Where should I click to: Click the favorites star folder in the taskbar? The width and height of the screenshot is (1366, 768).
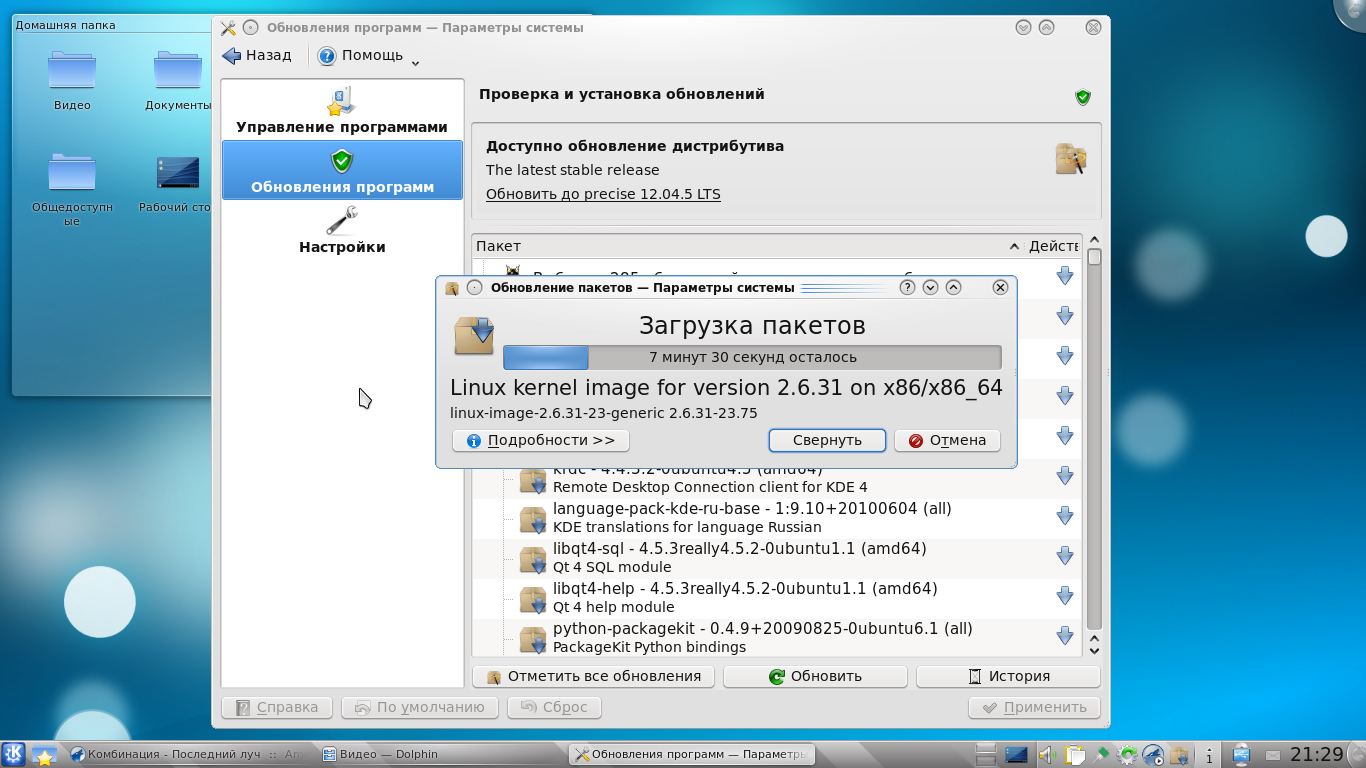pyautogui.click(x=43, y=755)
